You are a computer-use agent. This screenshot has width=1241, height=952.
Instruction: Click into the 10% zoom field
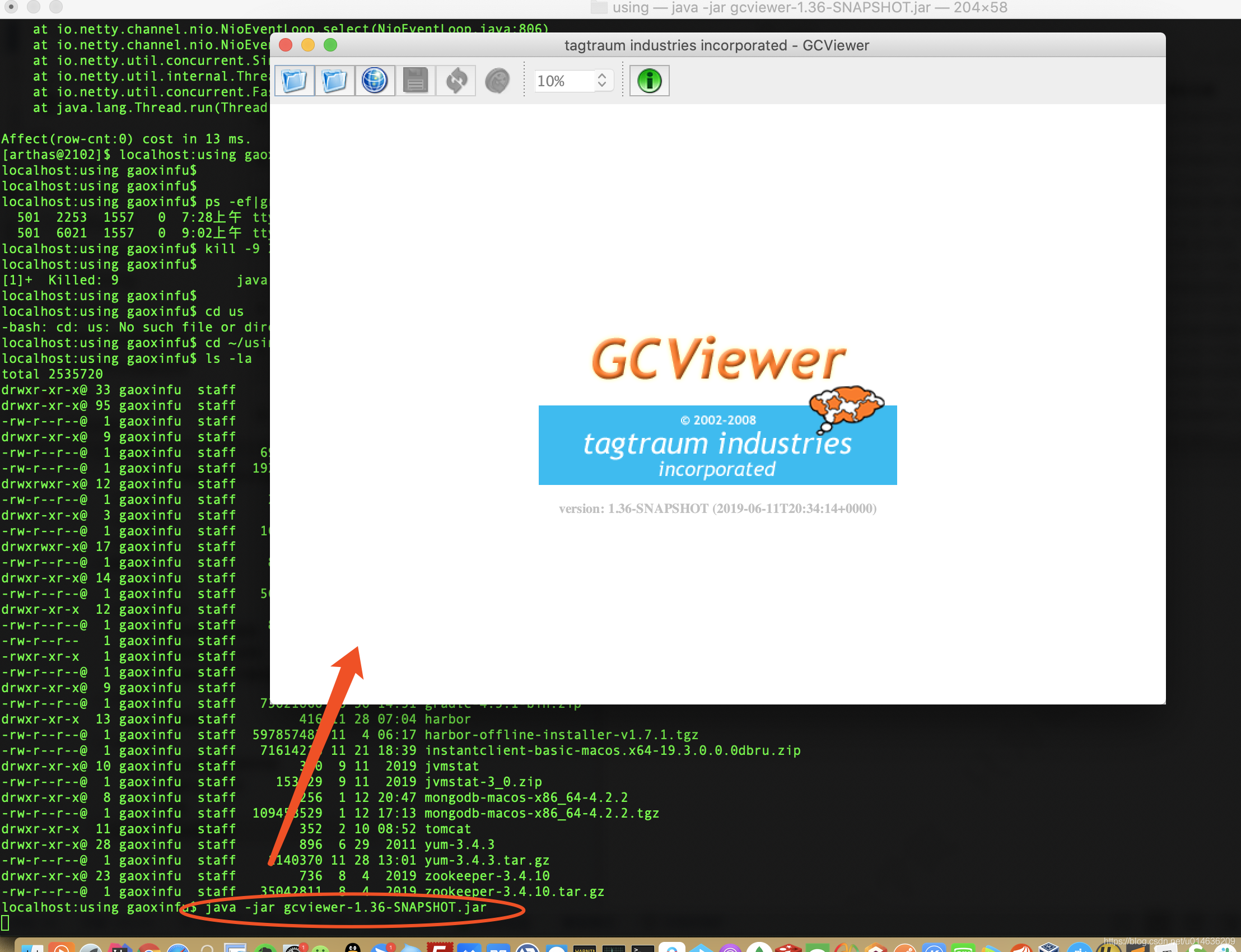pos(564,81)
